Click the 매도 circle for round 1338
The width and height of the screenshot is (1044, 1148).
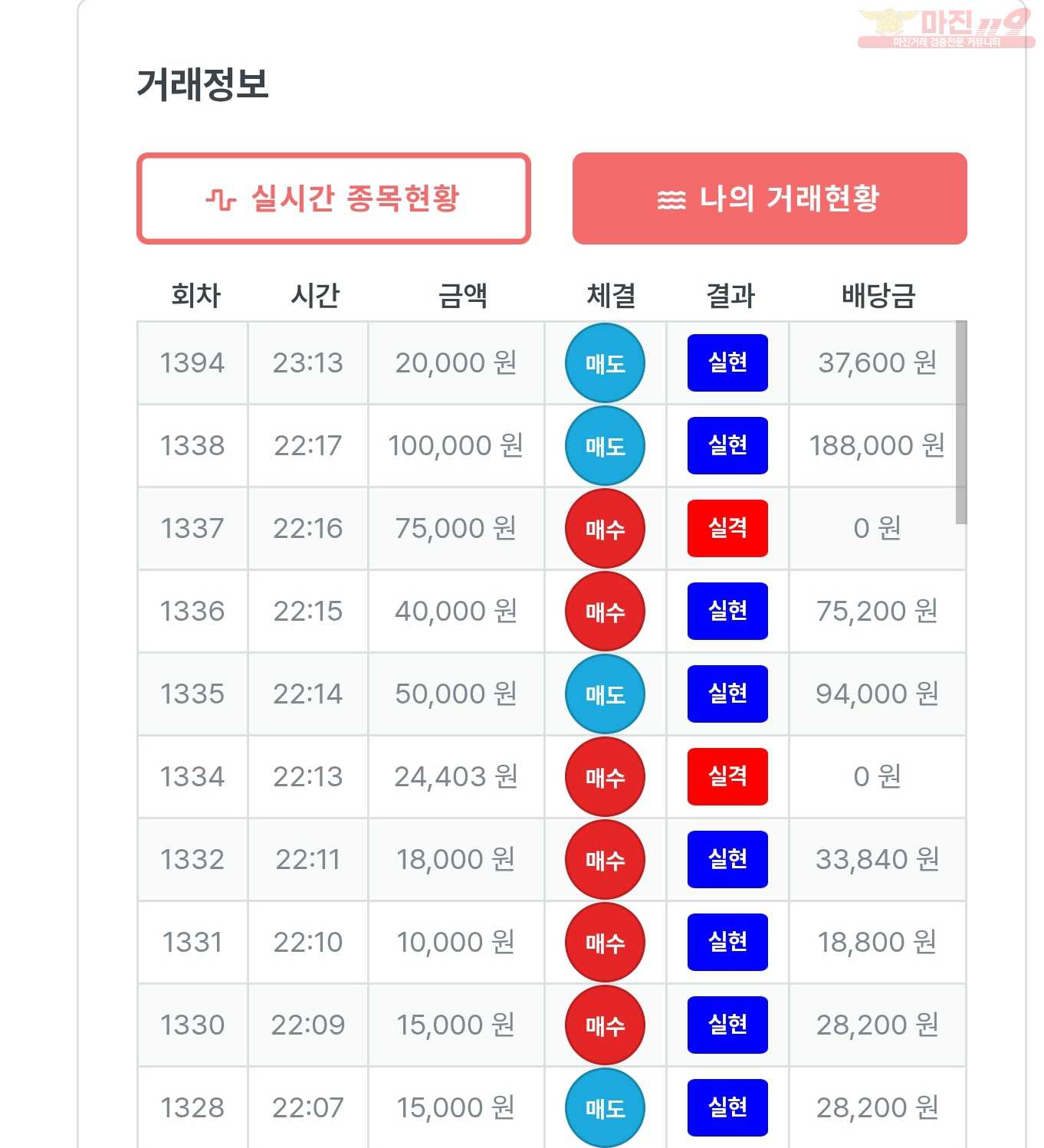605,446
